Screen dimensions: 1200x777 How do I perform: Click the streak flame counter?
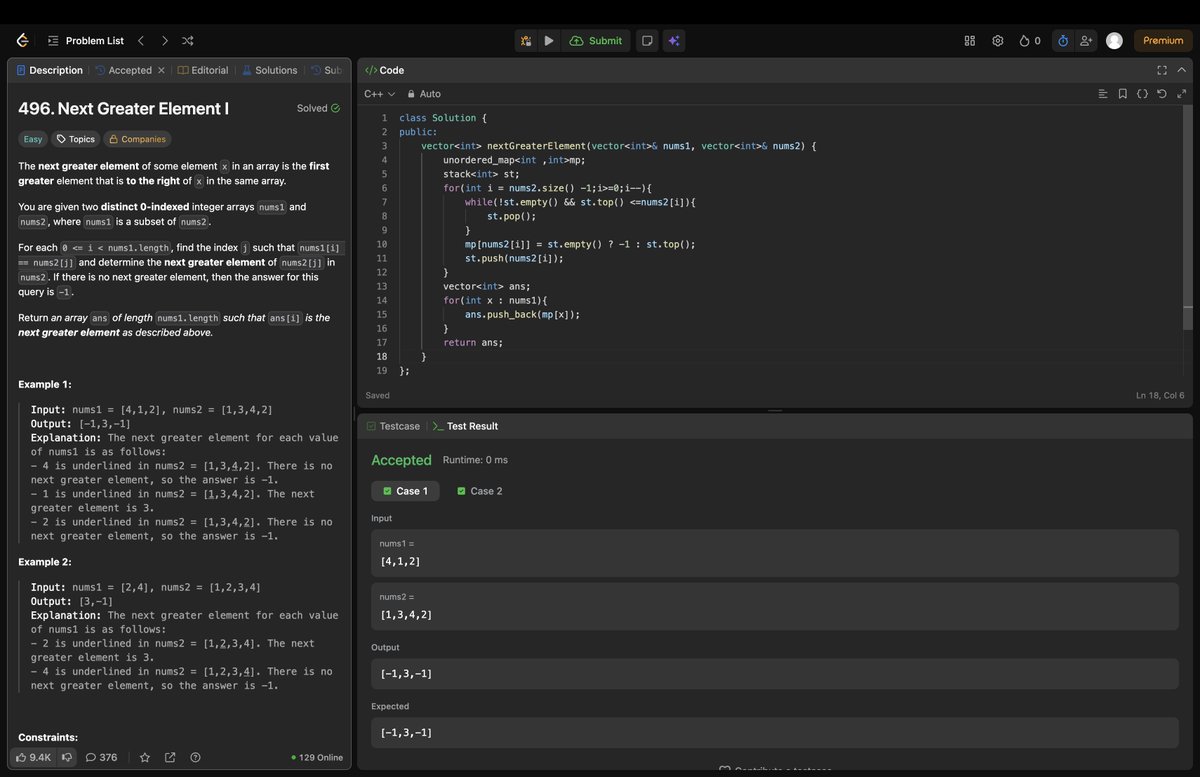(1030, 41)
